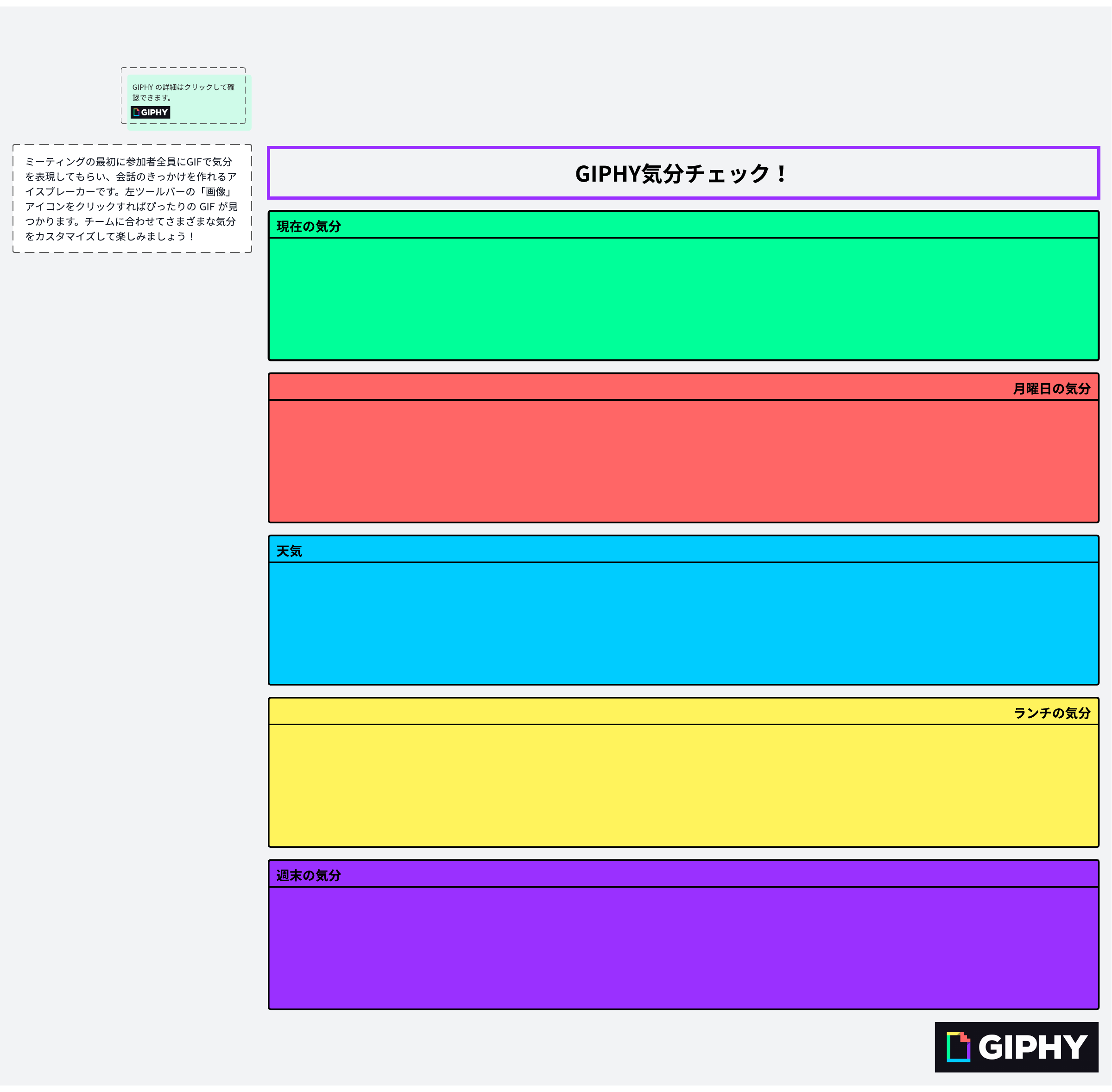Click the 現在の気分 header label
Screen dimensions: 1112x1092
point(309,227)
